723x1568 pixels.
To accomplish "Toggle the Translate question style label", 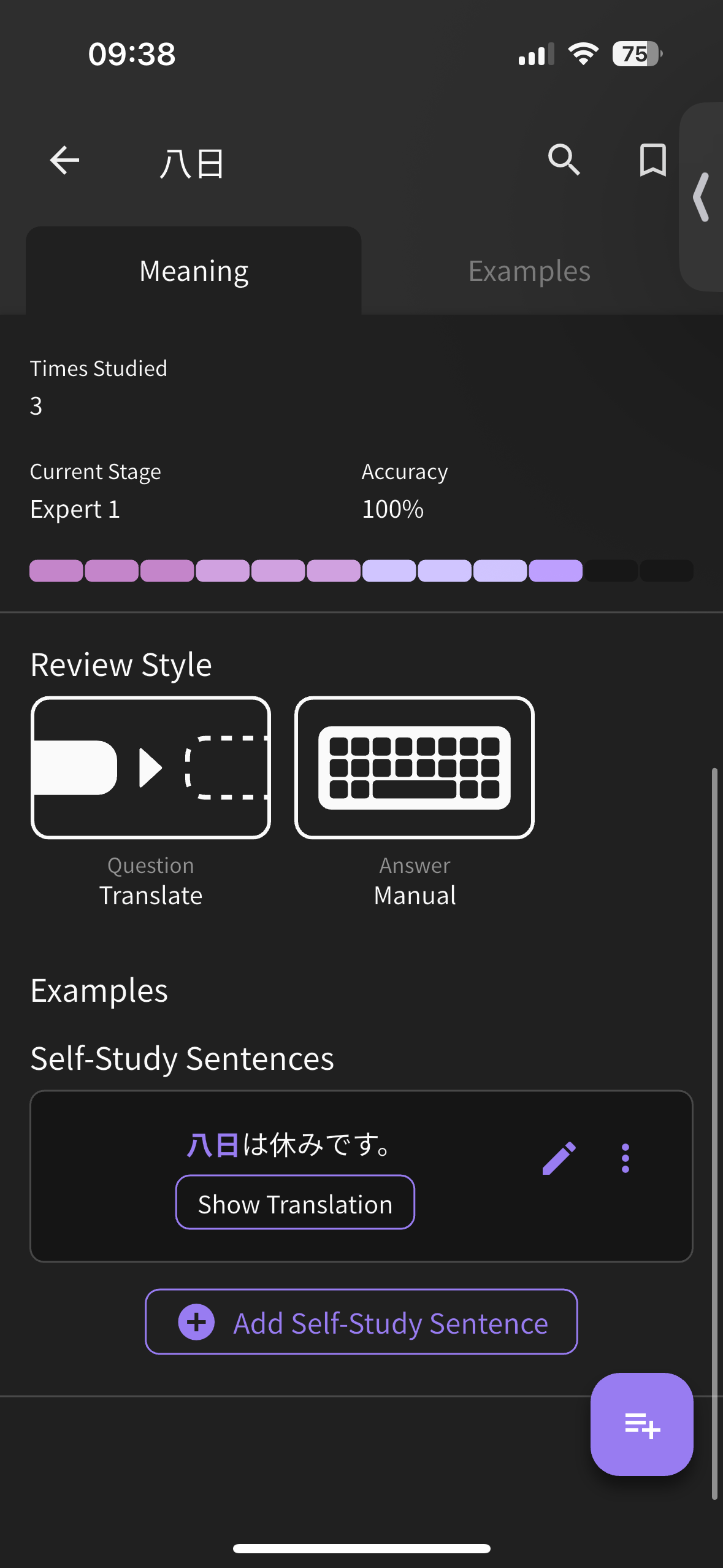I will pos(151,896).
